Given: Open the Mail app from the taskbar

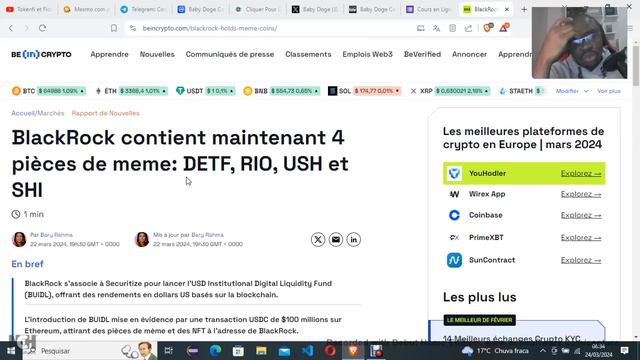Looking at the screenshot, I should click(284, 351).
